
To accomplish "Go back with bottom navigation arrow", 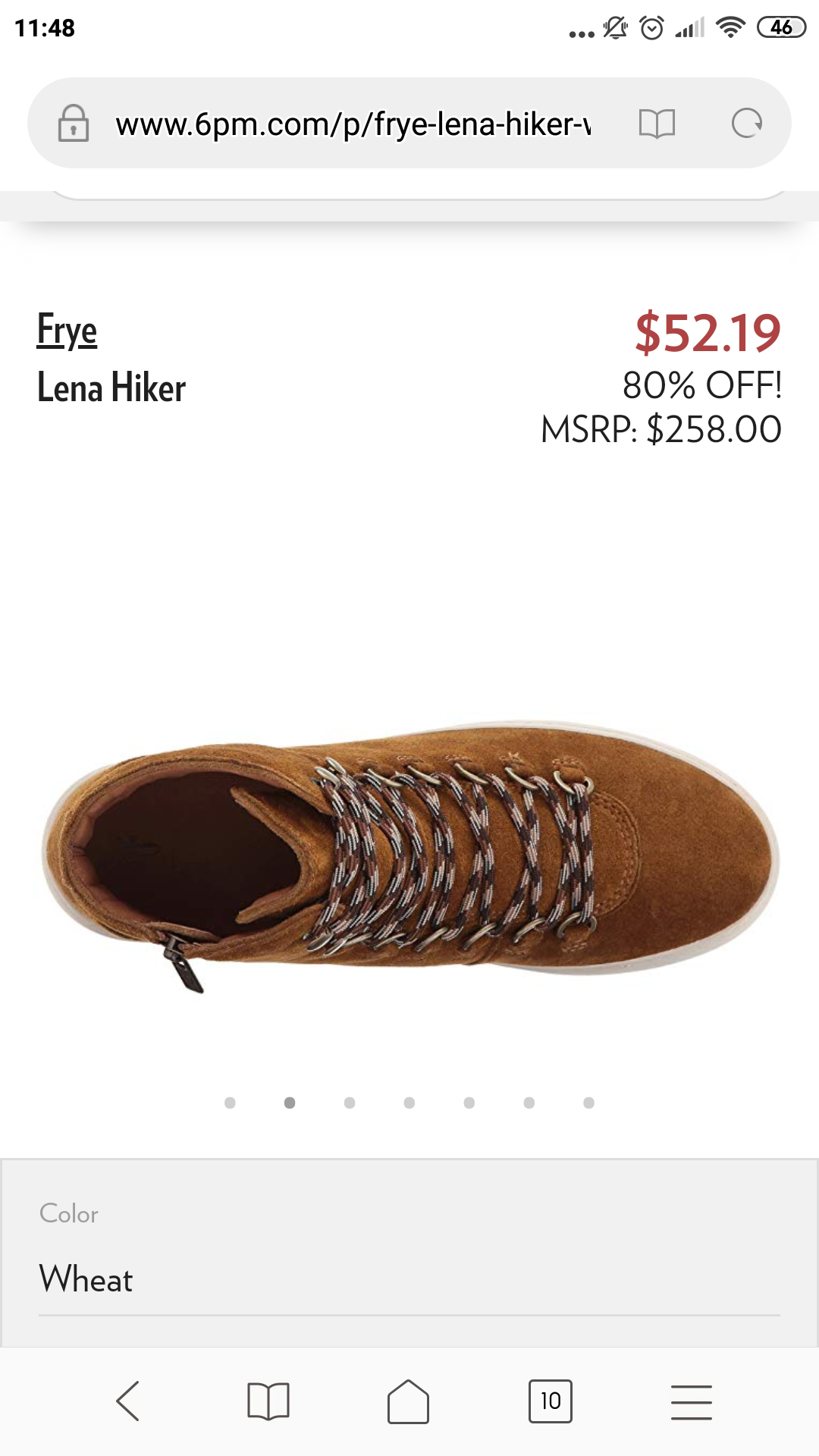I will pyautogui.click(x=128, y=1401).
